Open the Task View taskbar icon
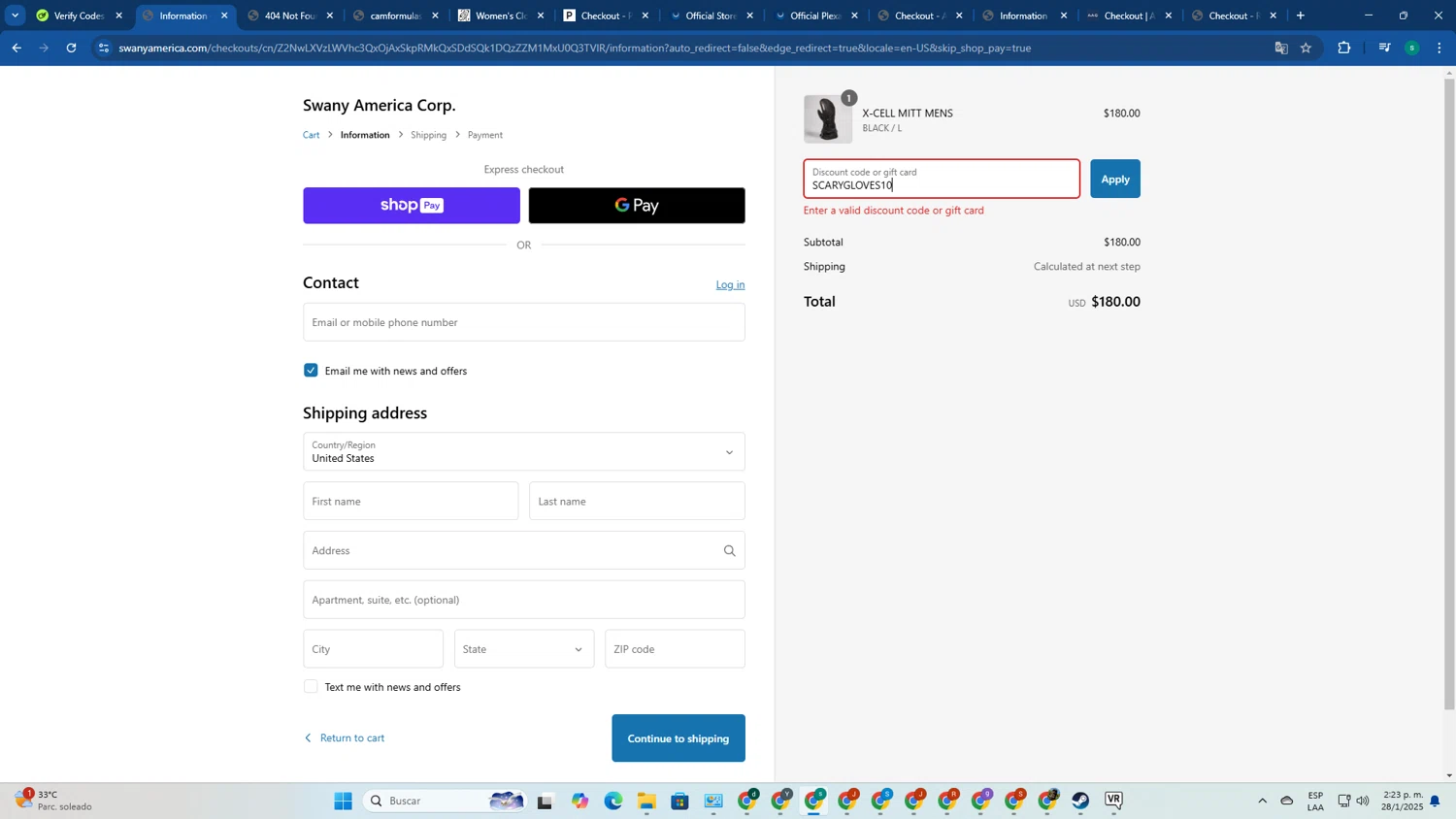 [x=545, y=801]
